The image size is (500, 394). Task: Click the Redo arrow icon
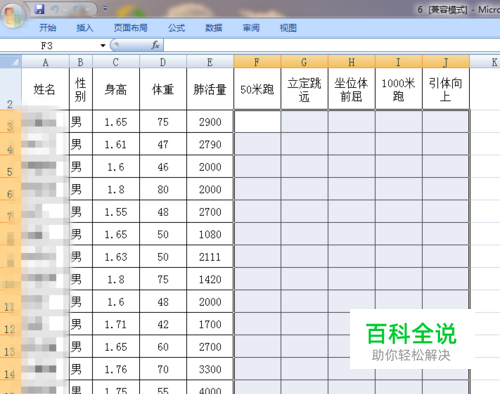pyautogui.click(x=78, y=9)
